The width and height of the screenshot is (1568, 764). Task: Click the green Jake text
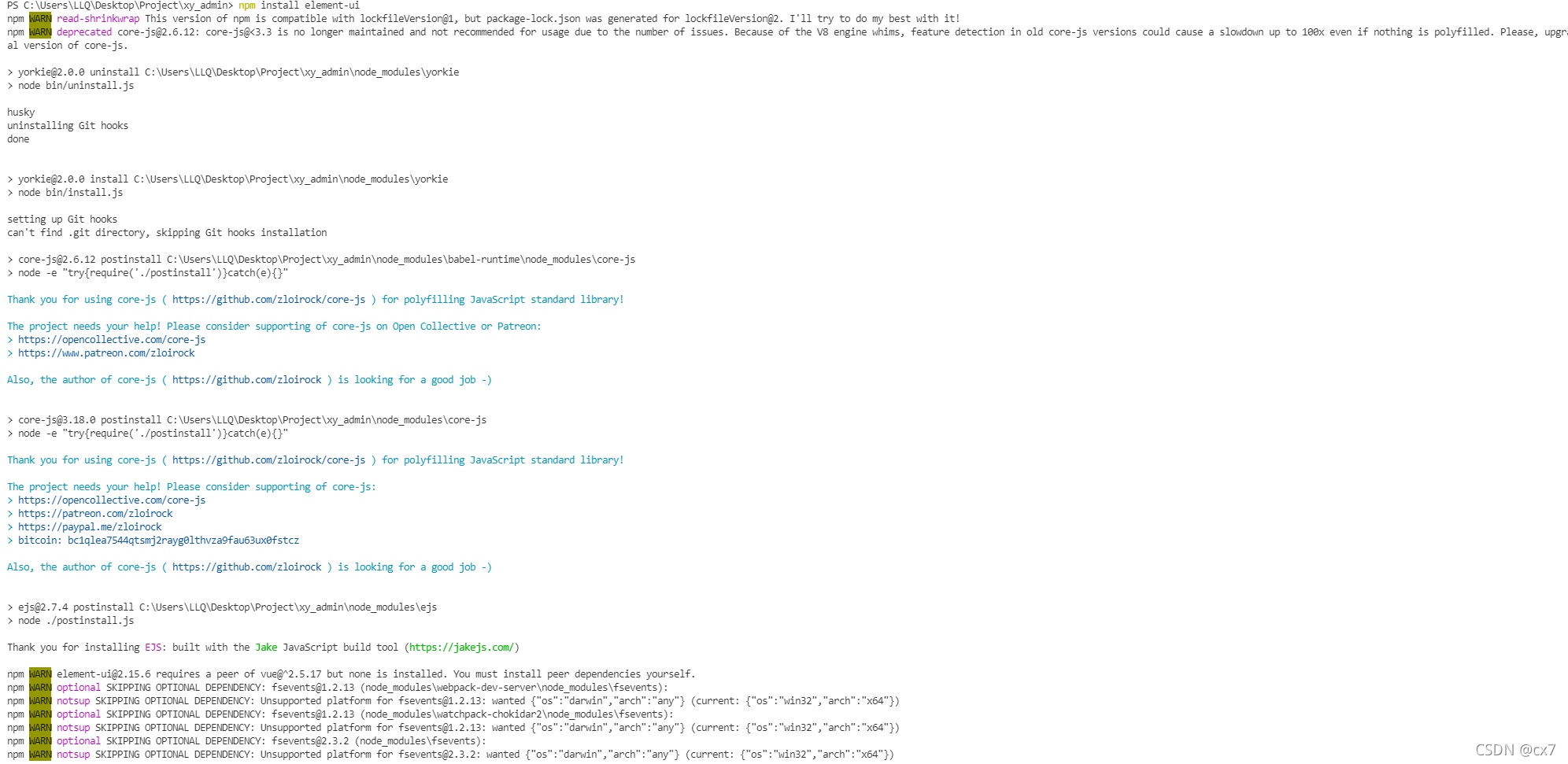coord(266,648)
